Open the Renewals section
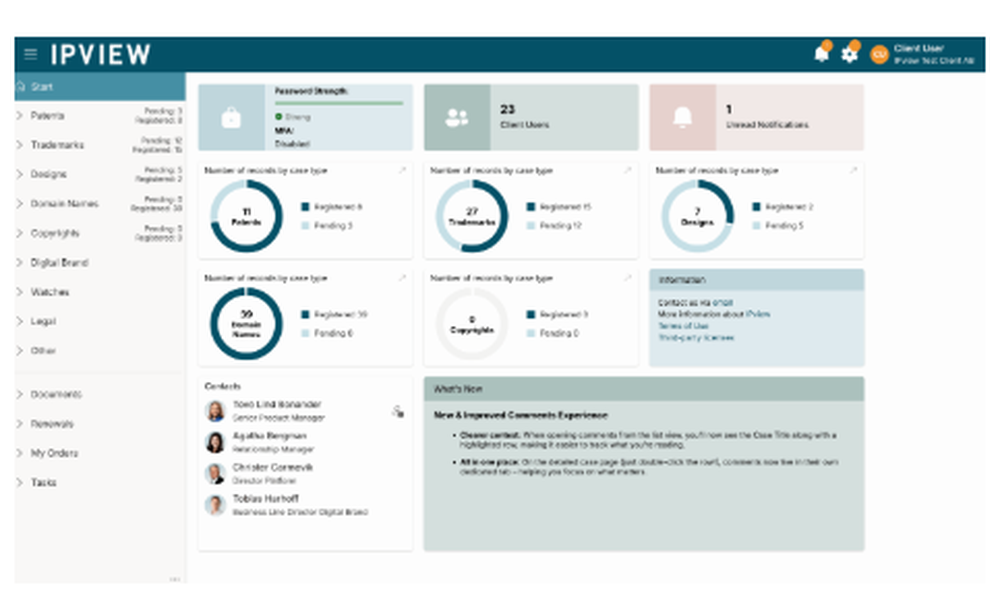This screenshot has height=612, width=1000. 50,424
